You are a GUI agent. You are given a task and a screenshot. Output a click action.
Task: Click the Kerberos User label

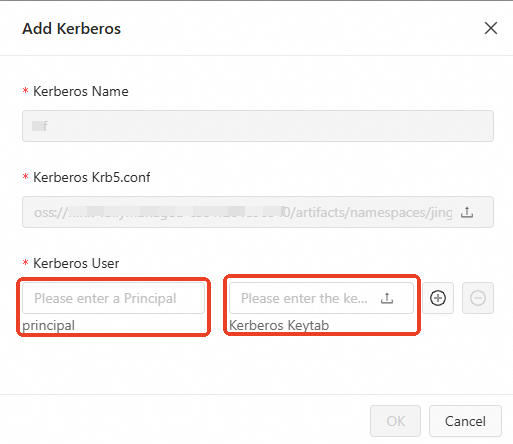coord(76,263)
